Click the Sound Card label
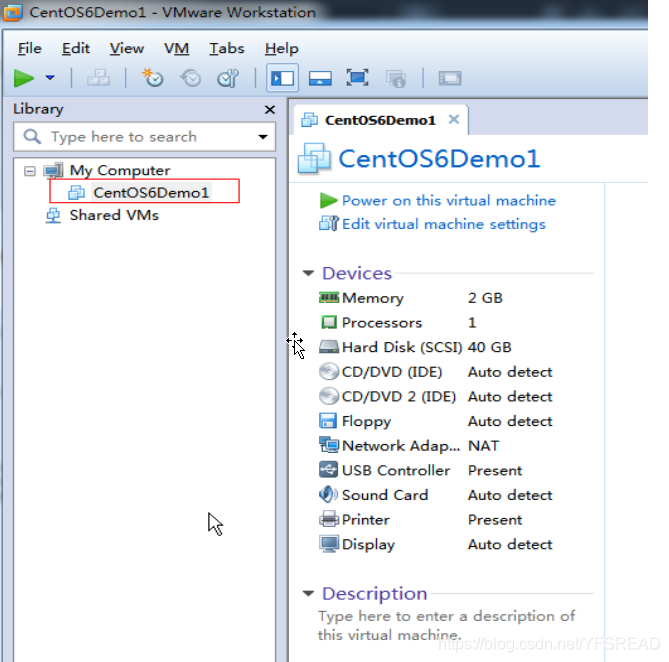This screenshot has width=669, height=662. tap(385, 495)
